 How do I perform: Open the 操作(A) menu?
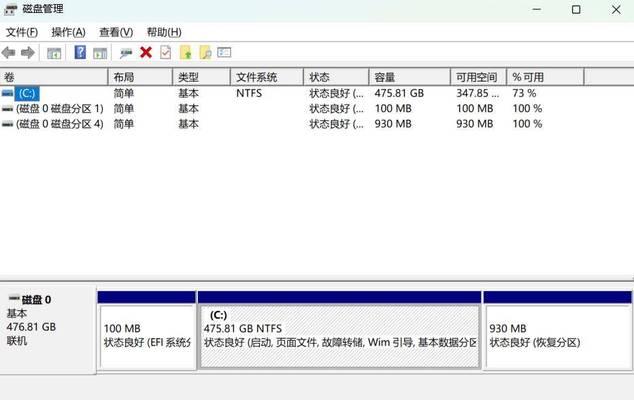(68, 32)
